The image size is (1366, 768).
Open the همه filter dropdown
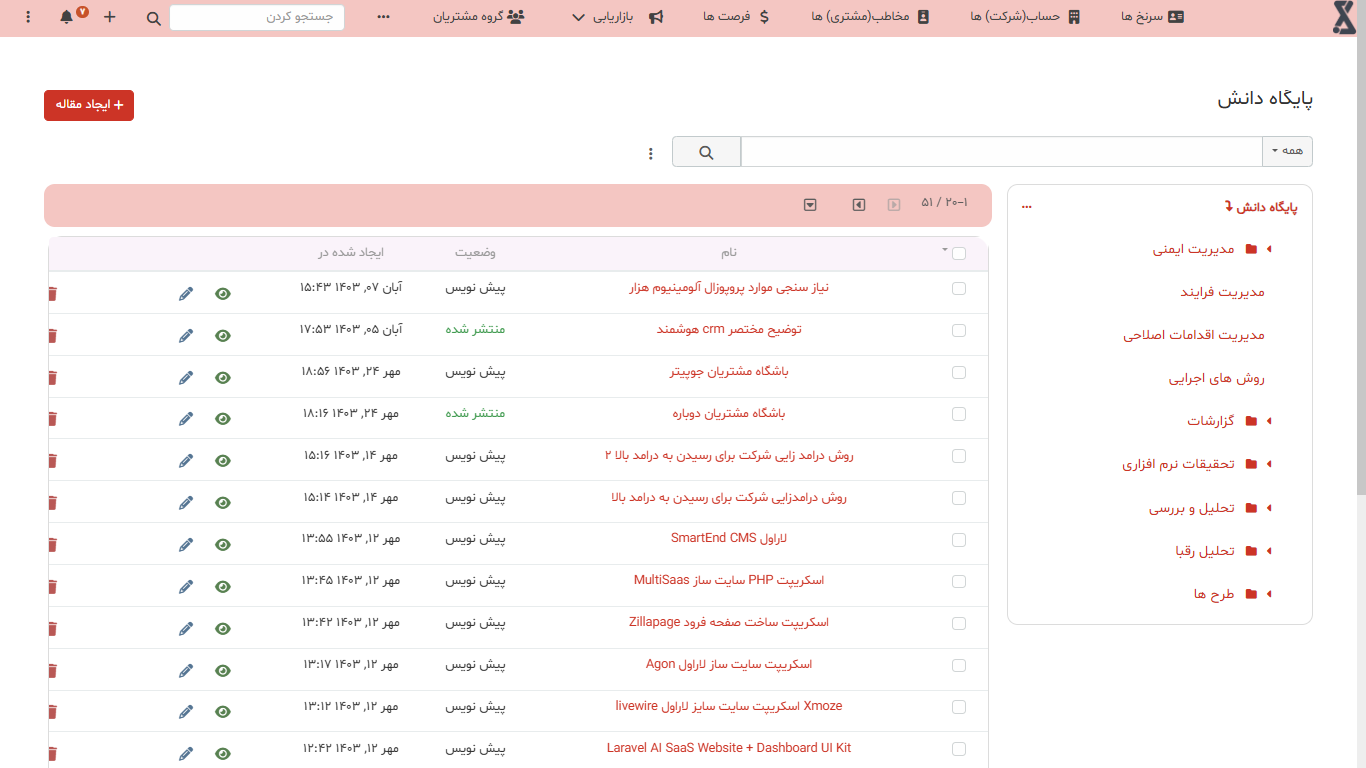(x=1288, y=152)
